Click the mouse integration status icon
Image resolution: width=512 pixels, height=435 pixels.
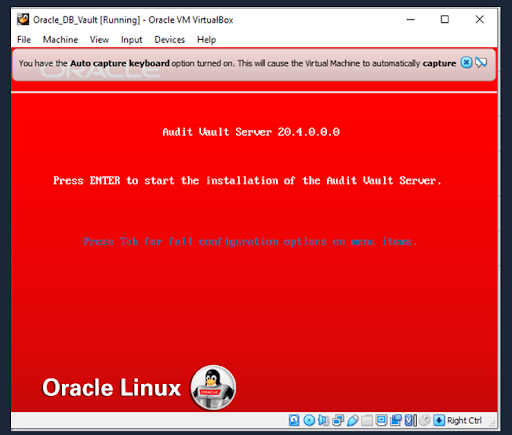425,420
